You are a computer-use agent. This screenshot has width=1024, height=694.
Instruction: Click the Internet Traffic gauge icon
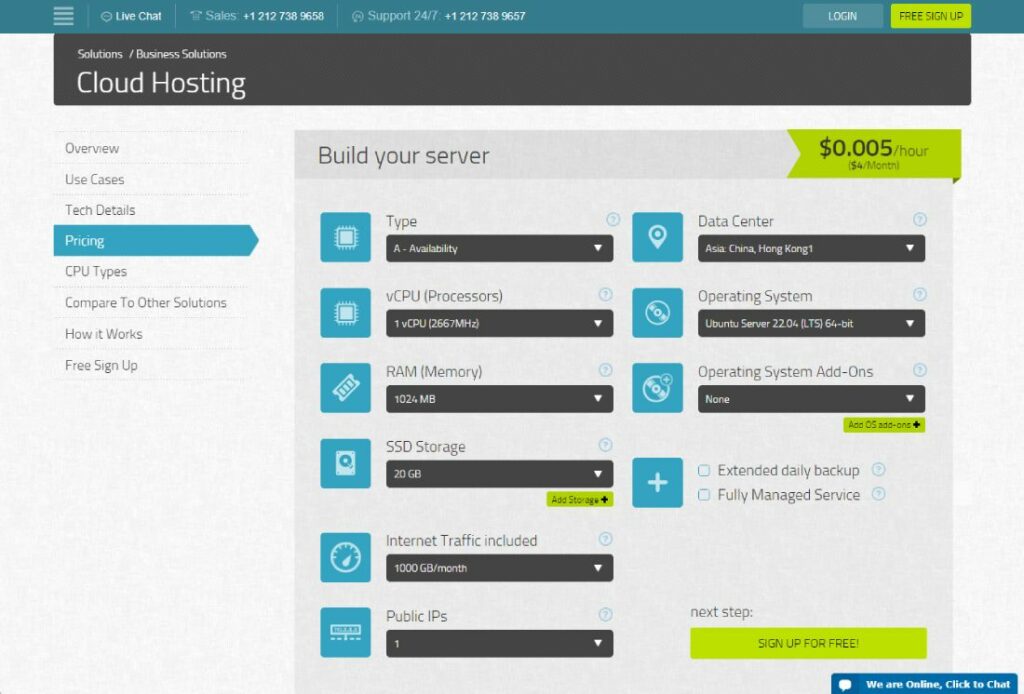pos(345,558)
